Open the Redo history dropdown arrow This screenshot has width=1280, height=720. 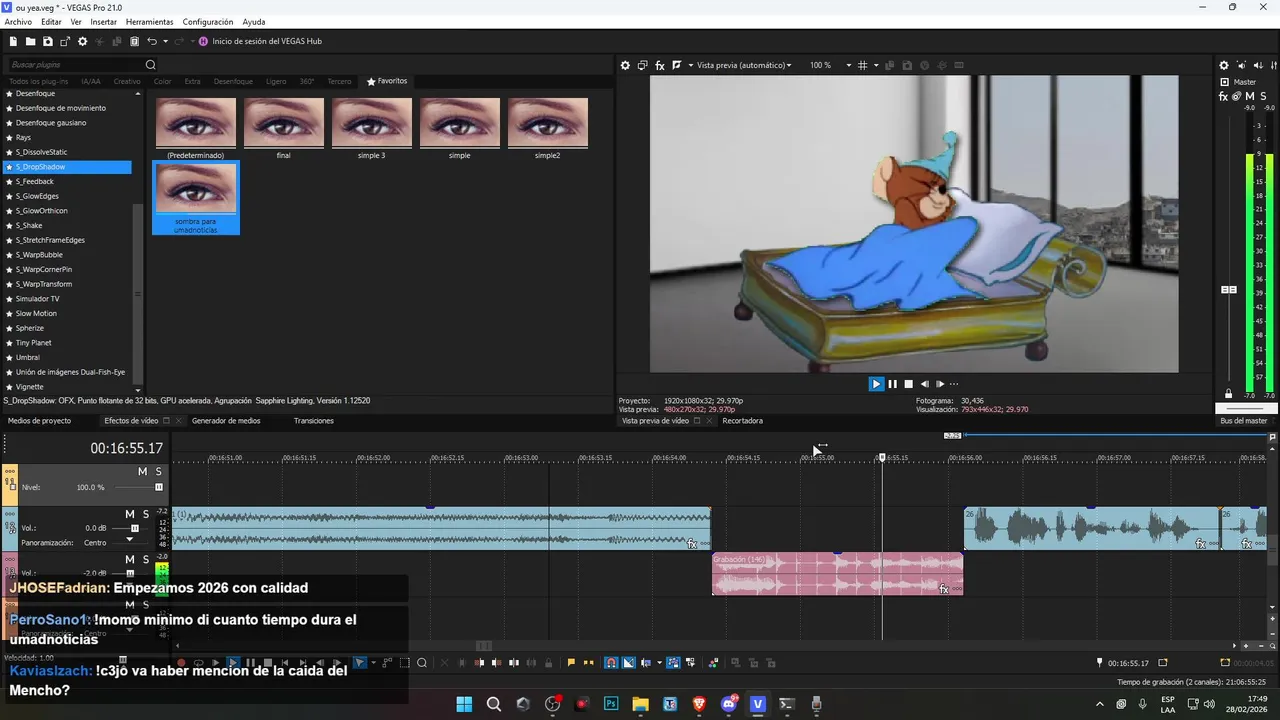pyautogui.click(x=191, y=41)
